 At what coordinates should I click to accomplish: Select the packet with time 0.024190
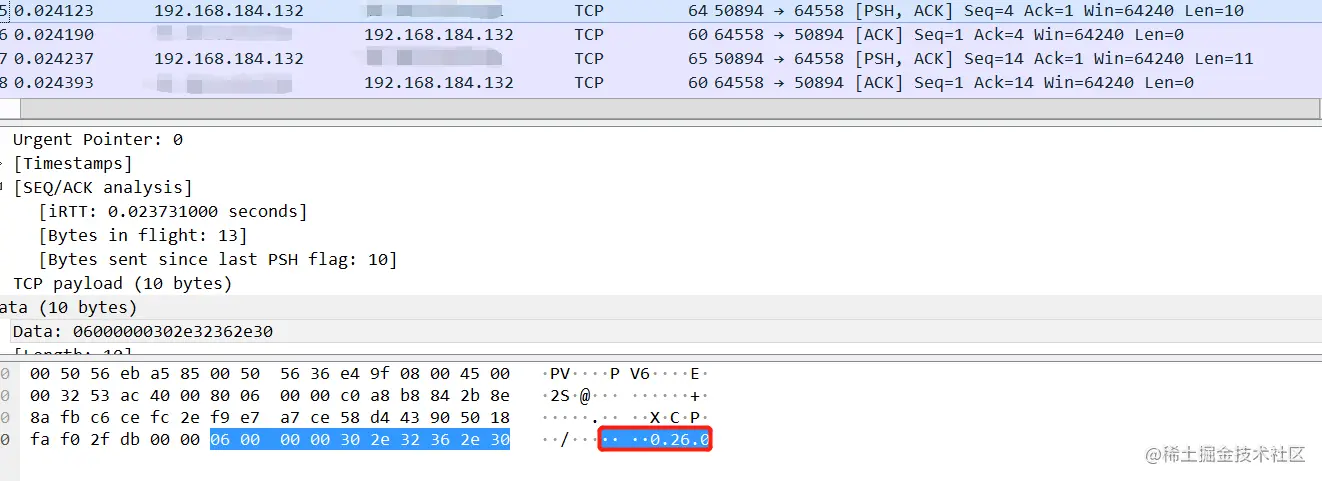661,35
